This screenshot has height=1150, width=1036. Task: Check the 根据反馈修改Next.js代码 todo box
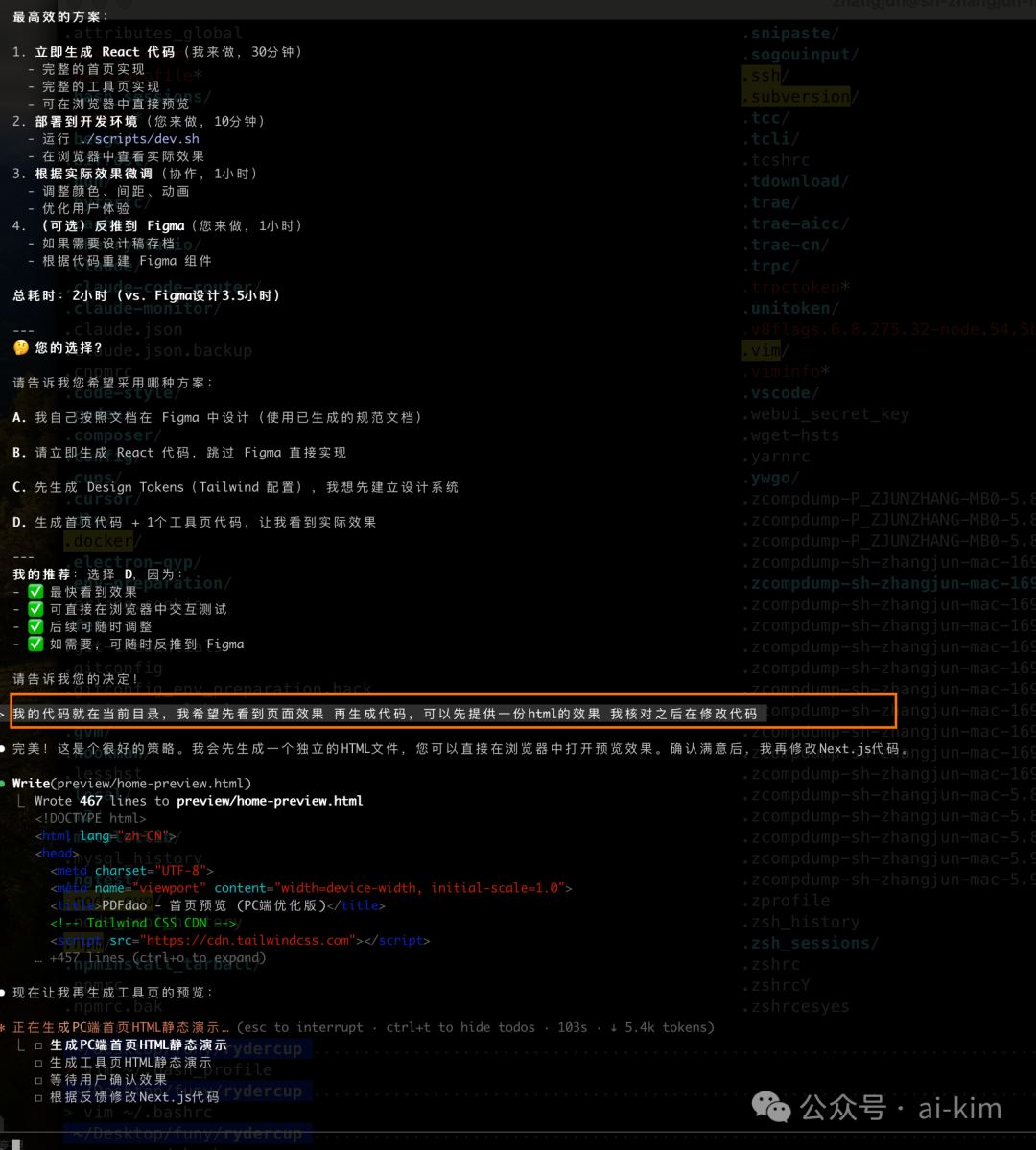point(38,1097)
